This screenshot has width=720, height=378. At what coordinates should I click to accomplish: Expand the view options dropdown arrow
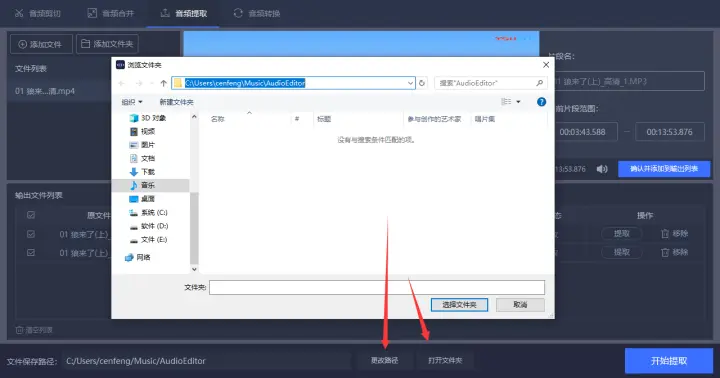click(x=518, y=102)
